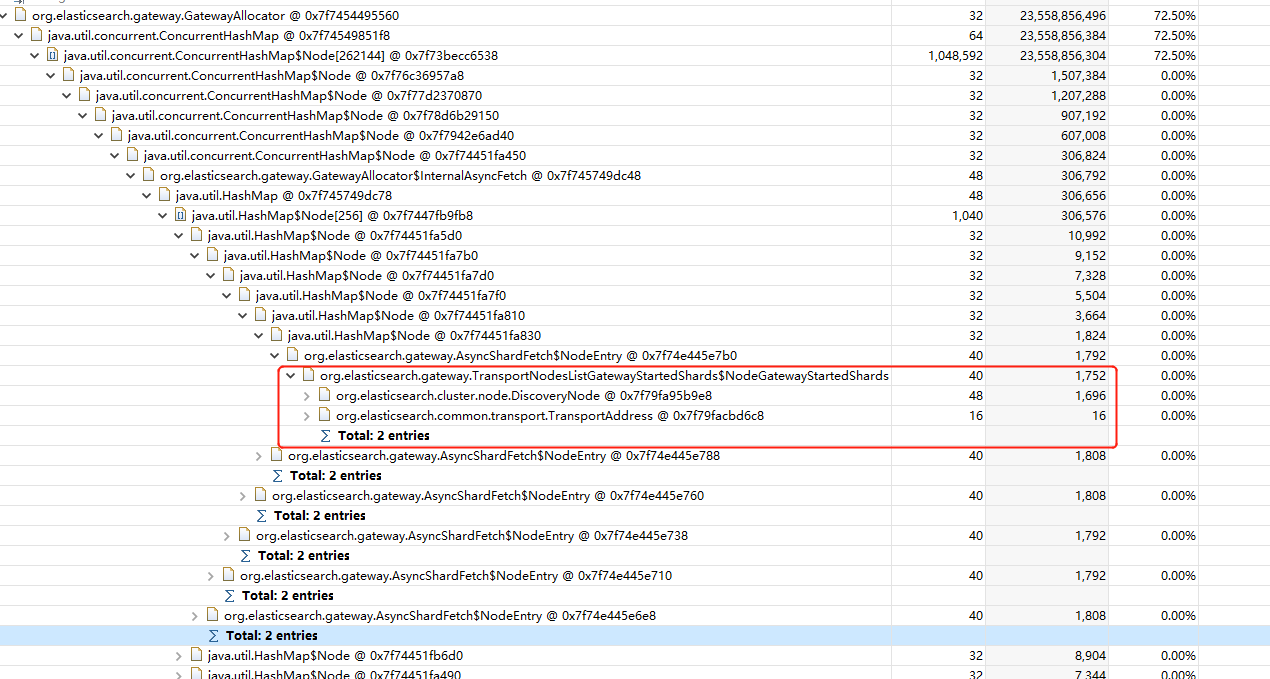Expand DiscoveryNode @ 0x7f79f95b9e8
This screenshot has height=679, width=1270.
(307, 396)
